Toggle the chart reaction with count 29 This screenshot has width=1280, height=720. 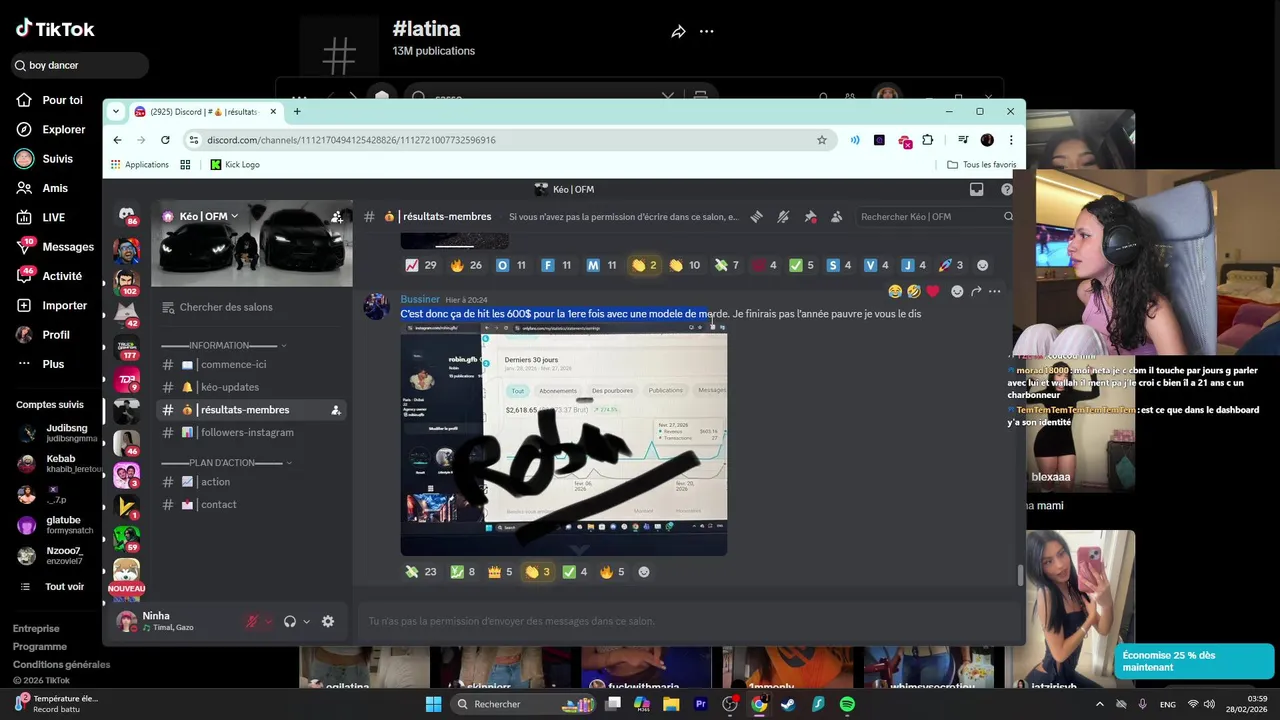point(421,265)
